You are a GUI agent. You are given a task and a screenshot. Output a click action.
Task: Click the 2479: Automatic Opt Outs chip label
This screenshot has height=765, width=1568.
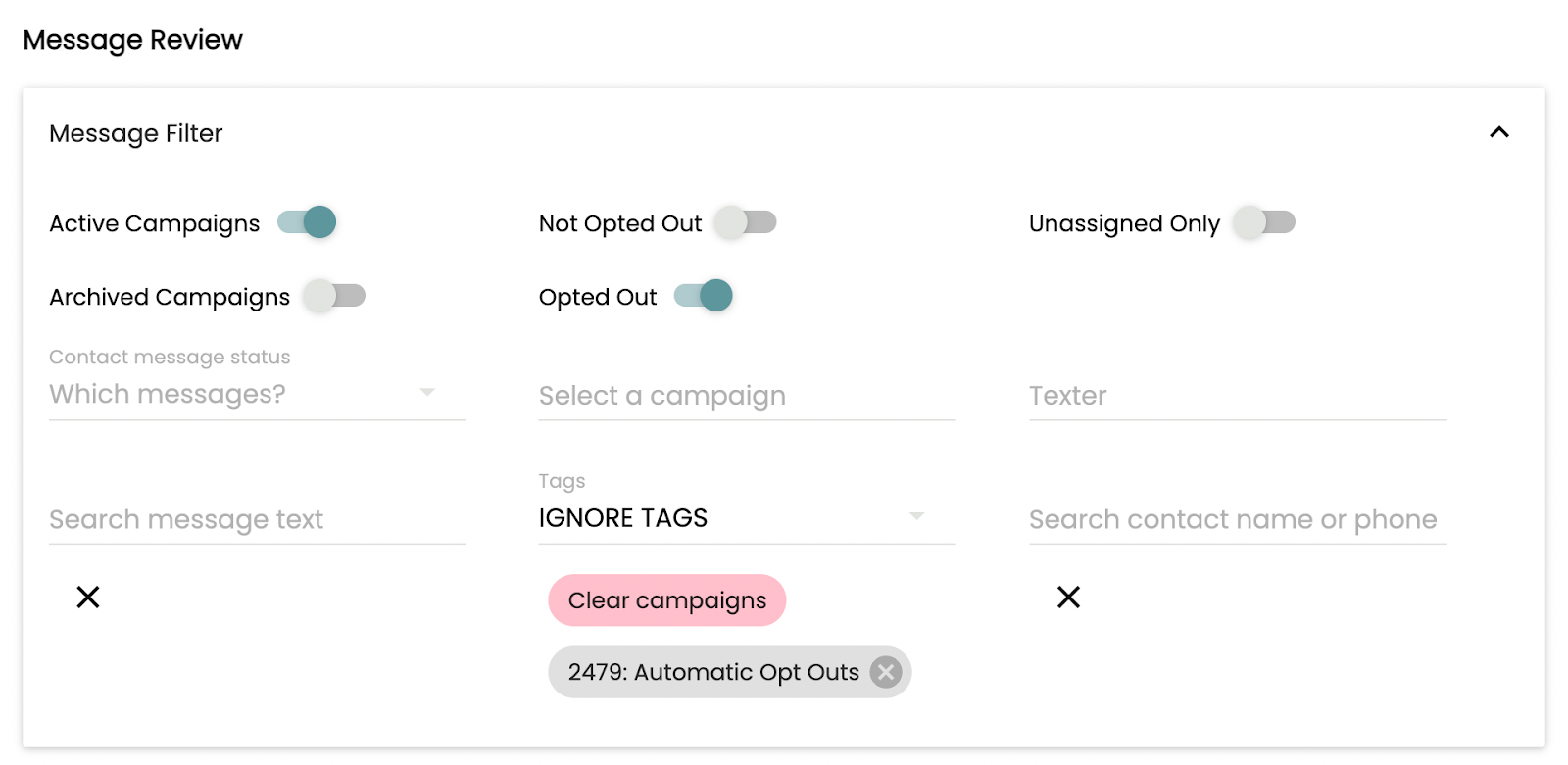(712, 672)
